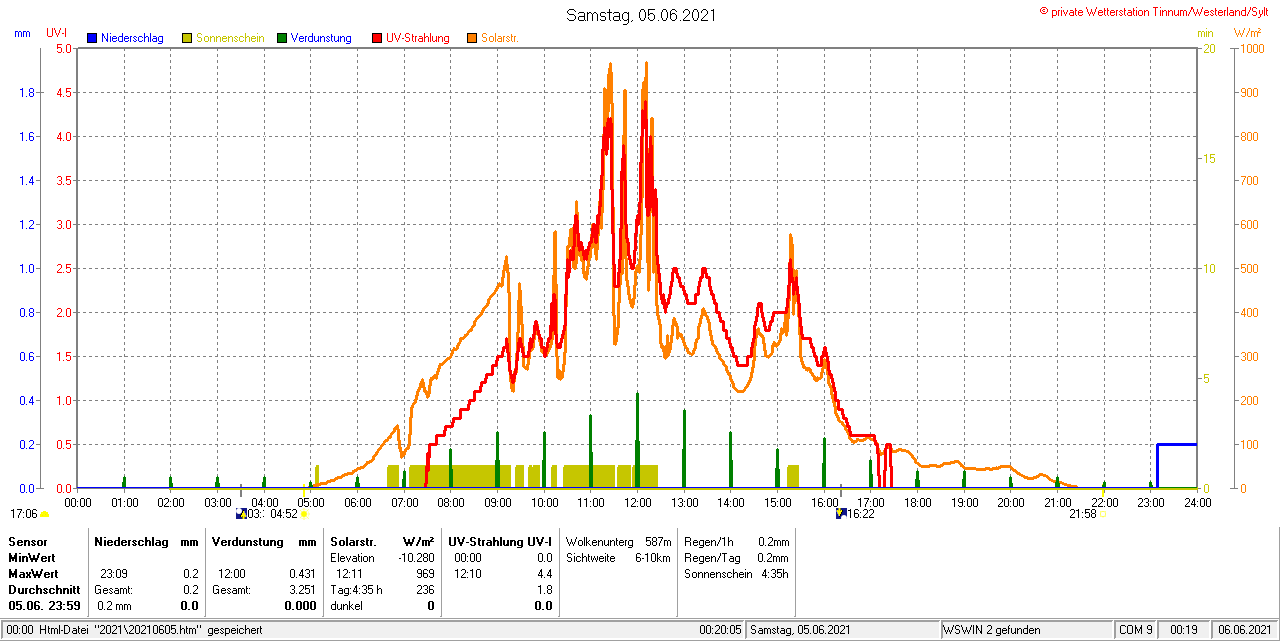Viewport: 1280px width, 641px height.
Task: Click the UV-Strahlung UV-I column header
Action: (x=500, y=541)
